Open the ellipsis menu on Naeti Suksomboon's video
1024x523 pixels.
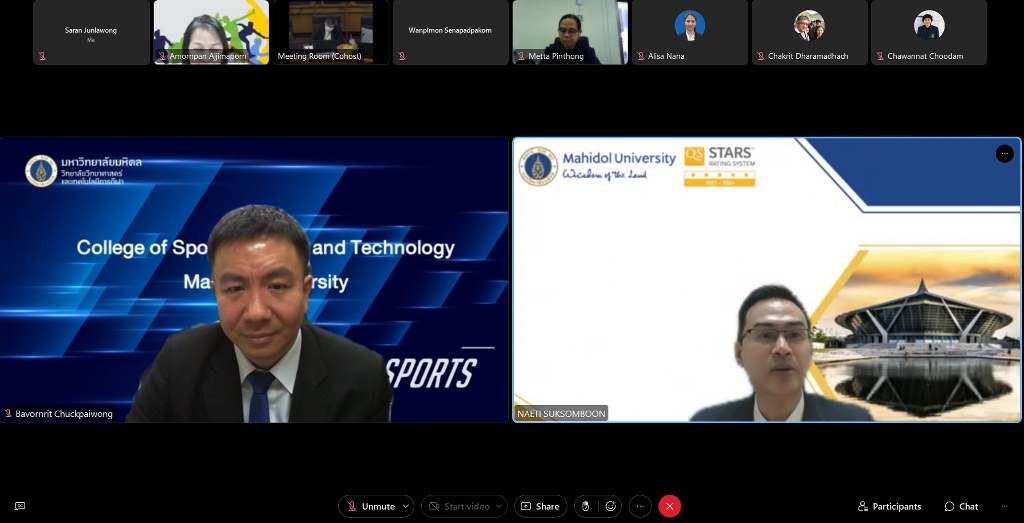(x=1004, y=153)
